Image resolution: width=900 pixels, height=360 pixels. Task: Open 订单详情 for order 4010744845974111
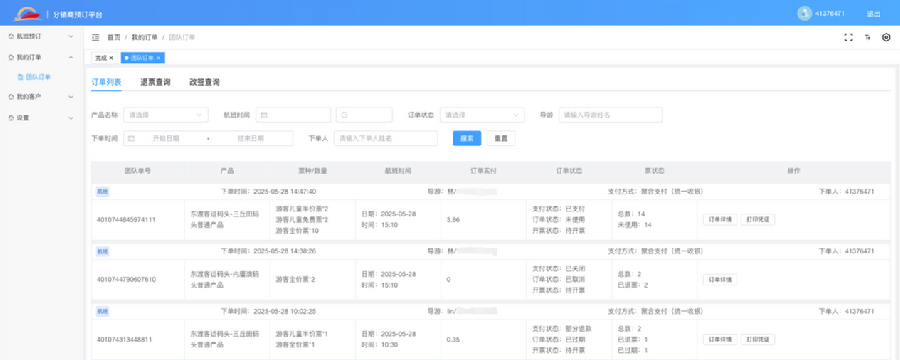[720, 219]
